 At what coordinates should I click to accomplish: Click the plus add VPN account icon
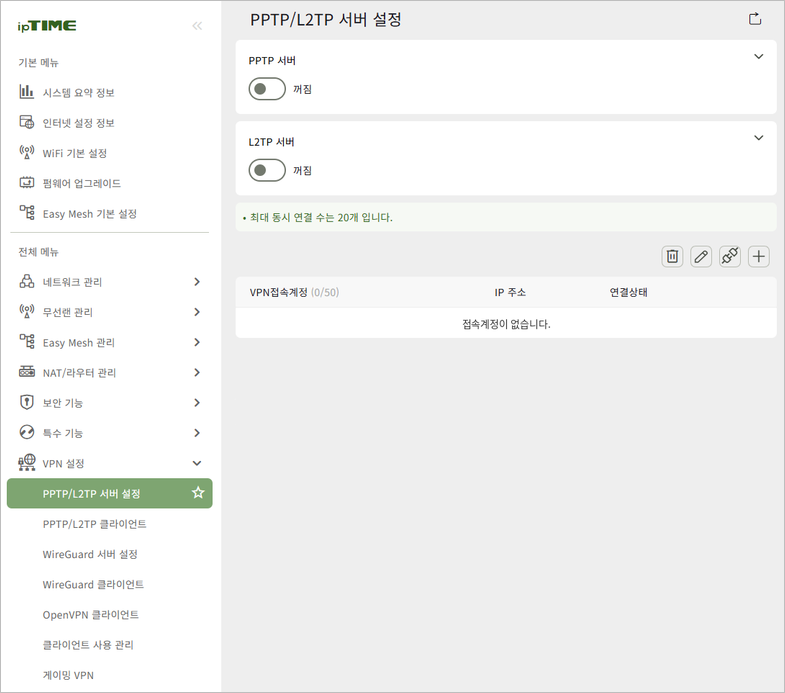pos(758,256)
